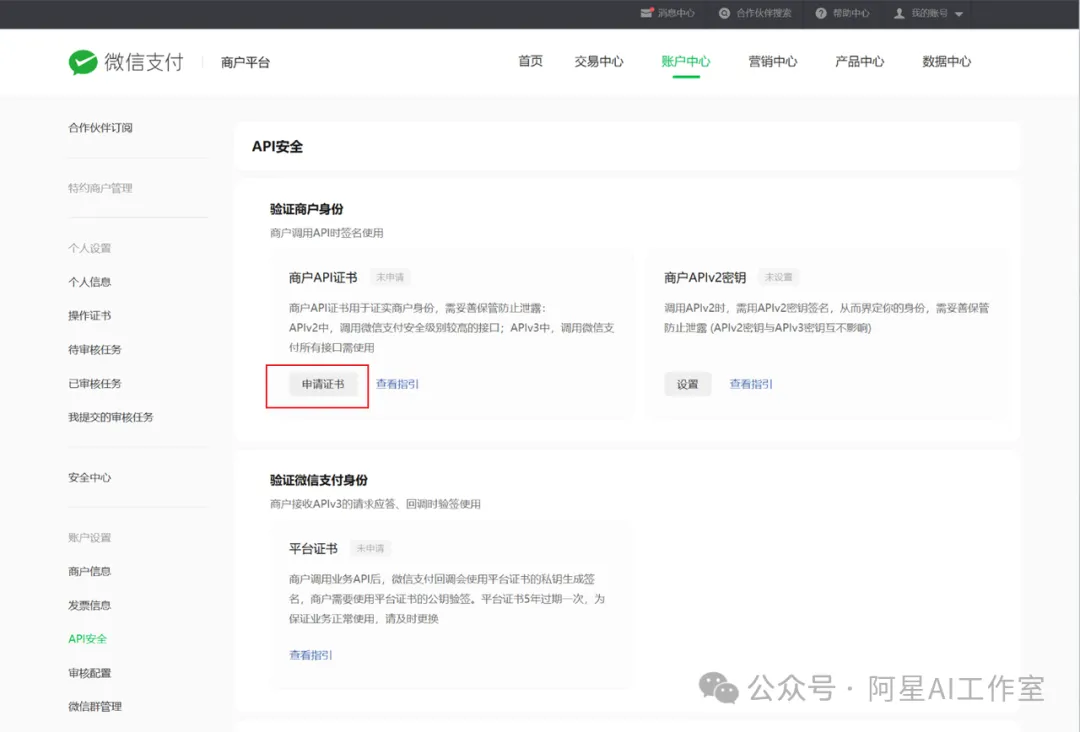
Task: Click the WeChat Pay green logo
Action: coord(83,63)
